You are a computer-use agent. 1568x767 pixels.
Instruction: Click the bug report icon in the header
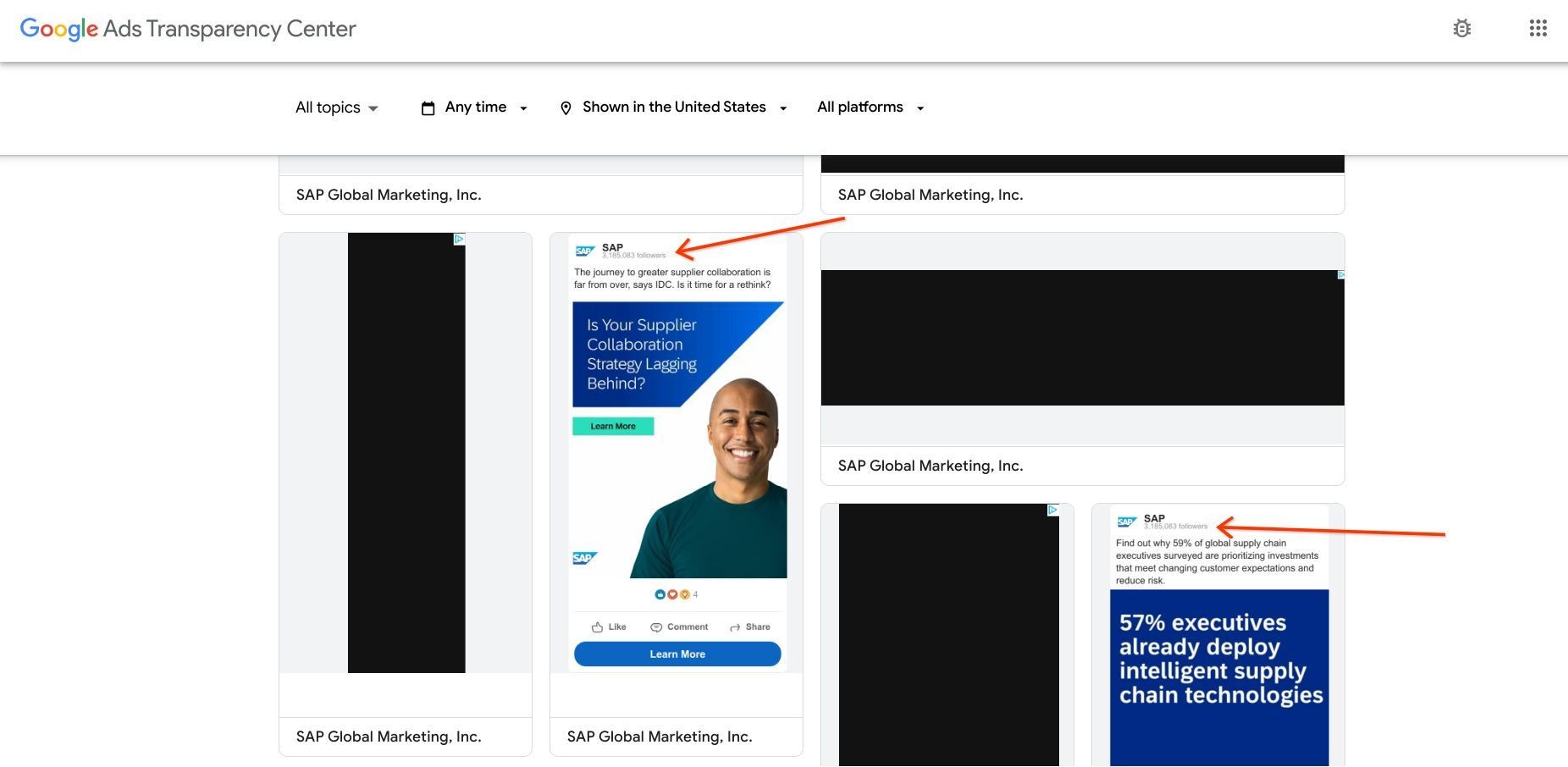click(1461, 29)
